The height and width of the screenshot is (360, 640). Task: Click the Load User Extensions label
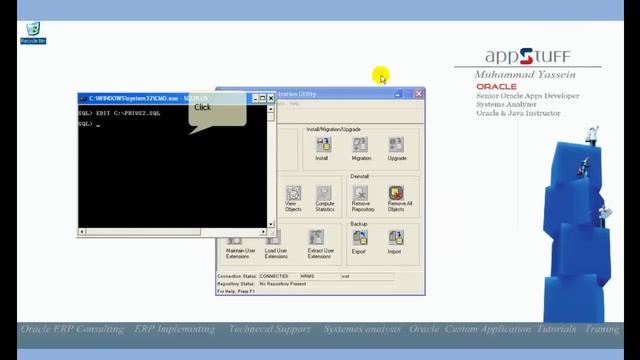click(x=276, y=253)
